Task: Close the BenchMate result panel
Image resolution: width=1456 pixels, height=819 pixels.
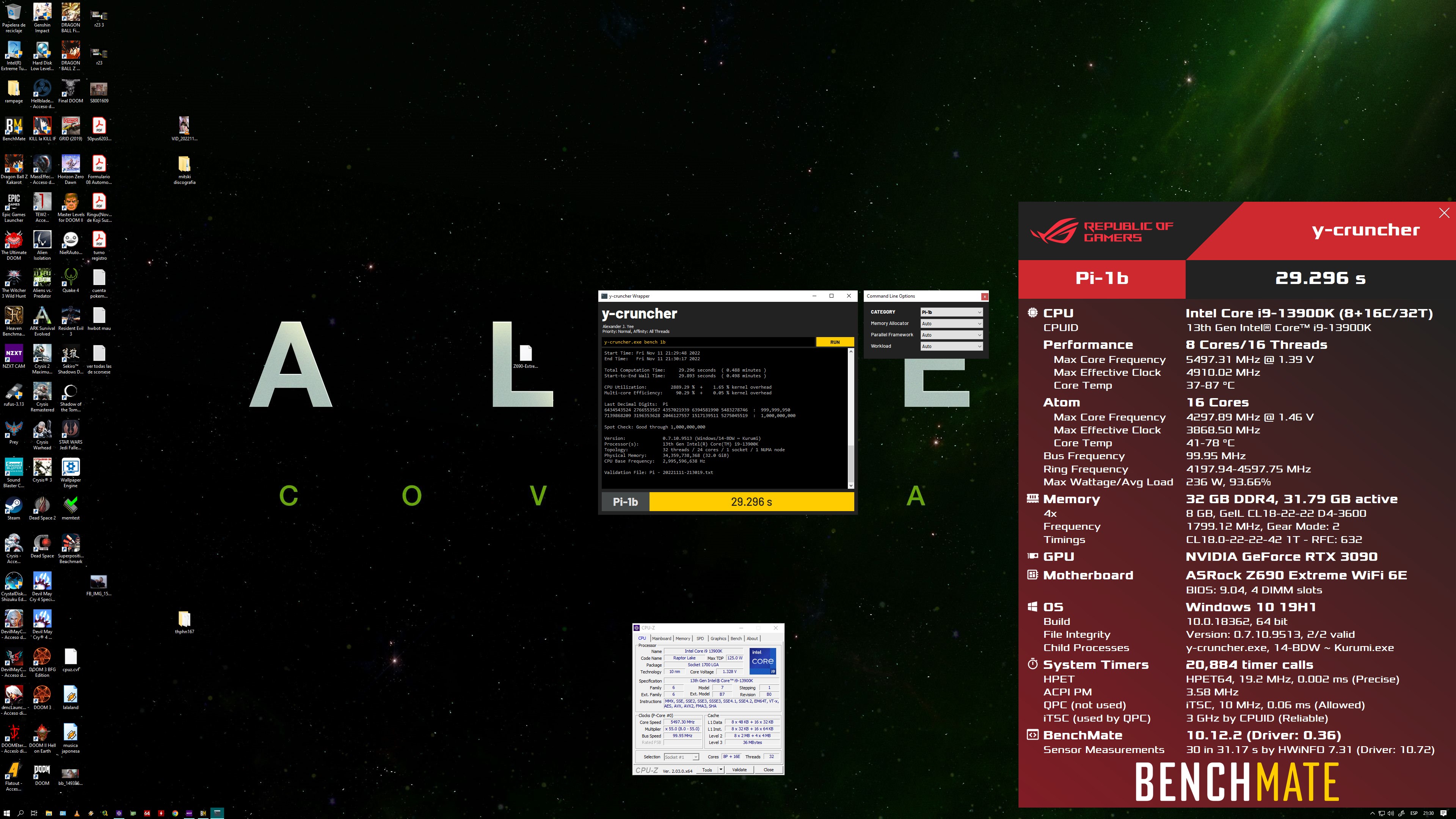Action: pos(1444,213)
